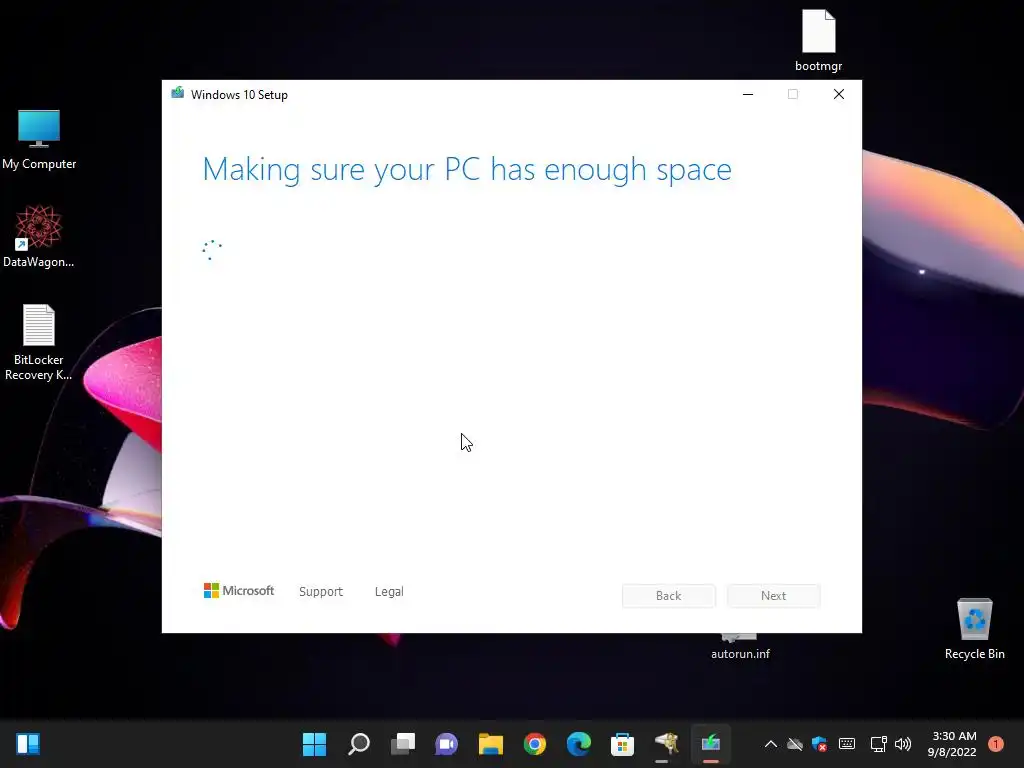Switch to Windows 10 Setup taskbar icon
1024x768 pixels.
[x=711, y=744]
